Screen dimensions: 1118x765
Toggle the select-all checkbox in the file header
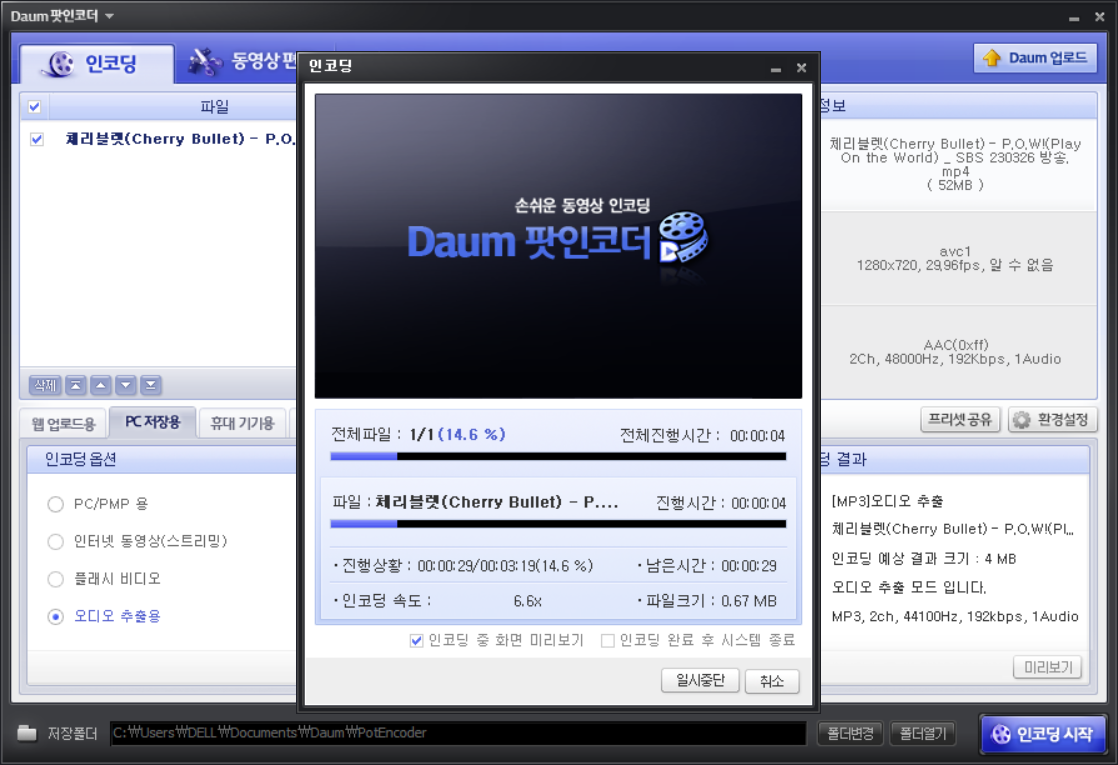tap(34, 107)
